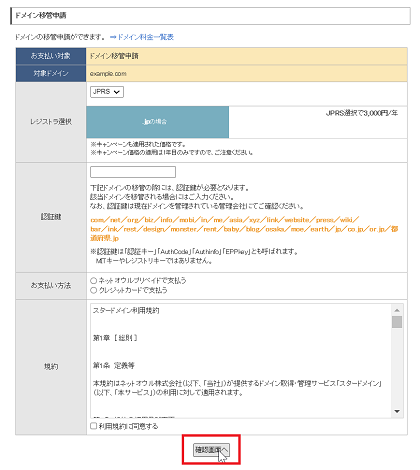Click the terms scrollbar down arrow

click(397, 411)
